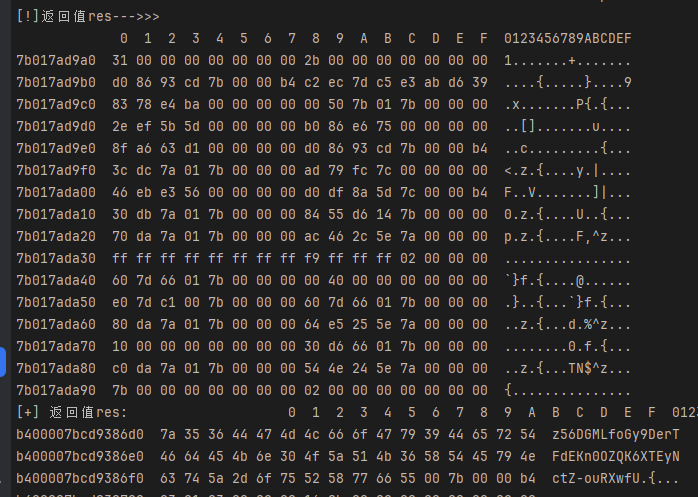Click the address 7b017ada00

point(56,192)
